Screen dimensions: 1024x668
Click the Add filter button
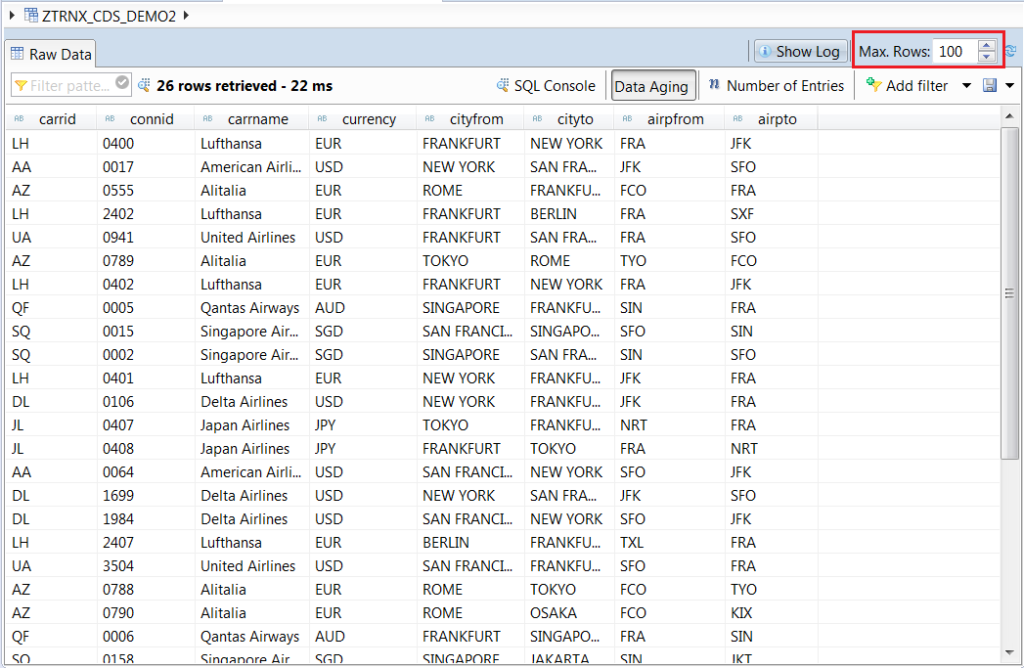[x=906, y=86]
